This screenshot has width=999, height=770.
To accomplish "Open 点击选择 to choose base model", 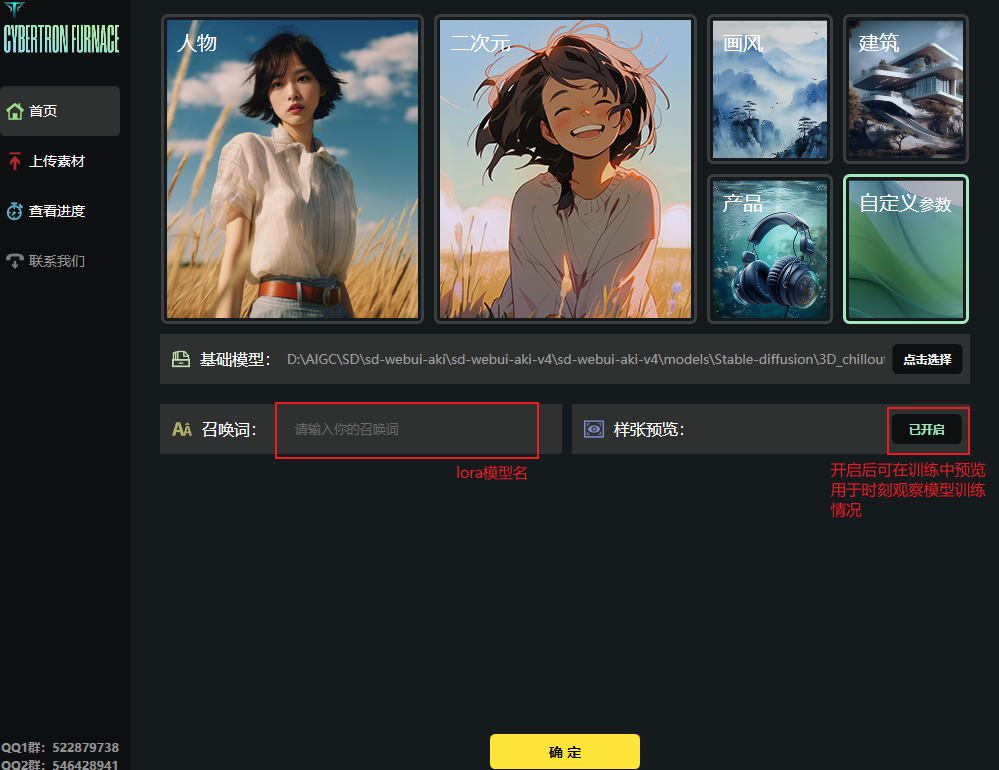I will pyautogui.click(x=927, y=359).
